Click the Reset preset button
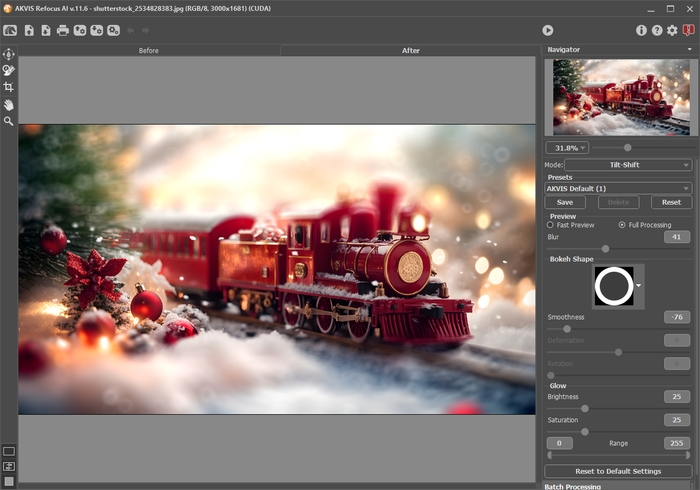This screenshot has width=700, height=490. (671, 202)
